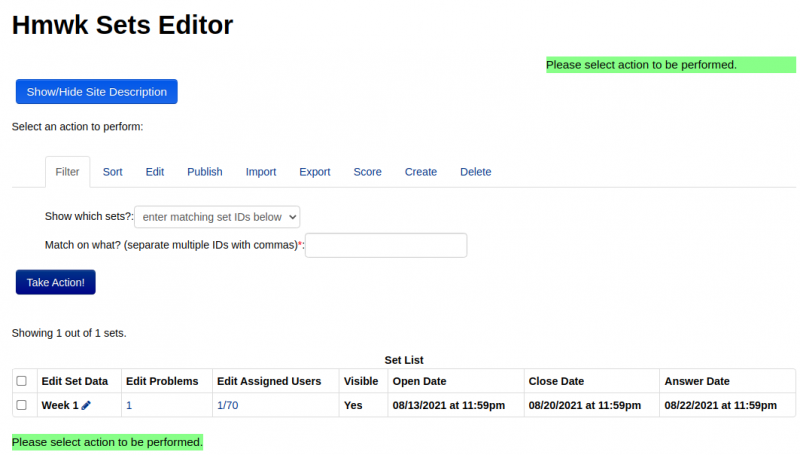Click the 'Showing 1 out of 1 sets.' text
Screen dimensions: 800x455
(69, 333)
